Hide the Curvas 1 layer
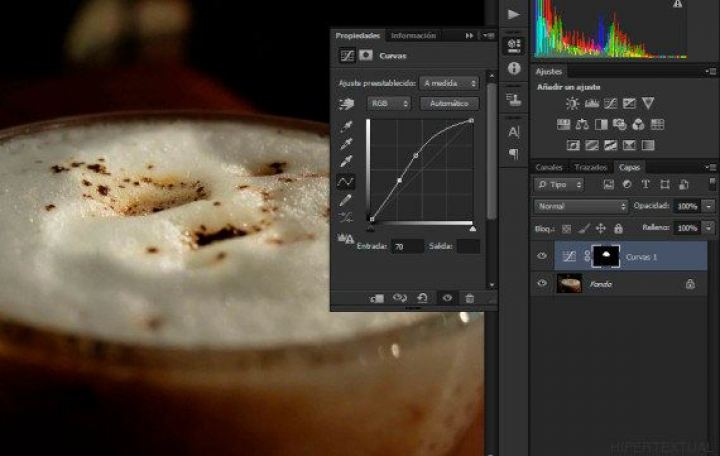This screenshot has width=720, height=456. point(542,256)
